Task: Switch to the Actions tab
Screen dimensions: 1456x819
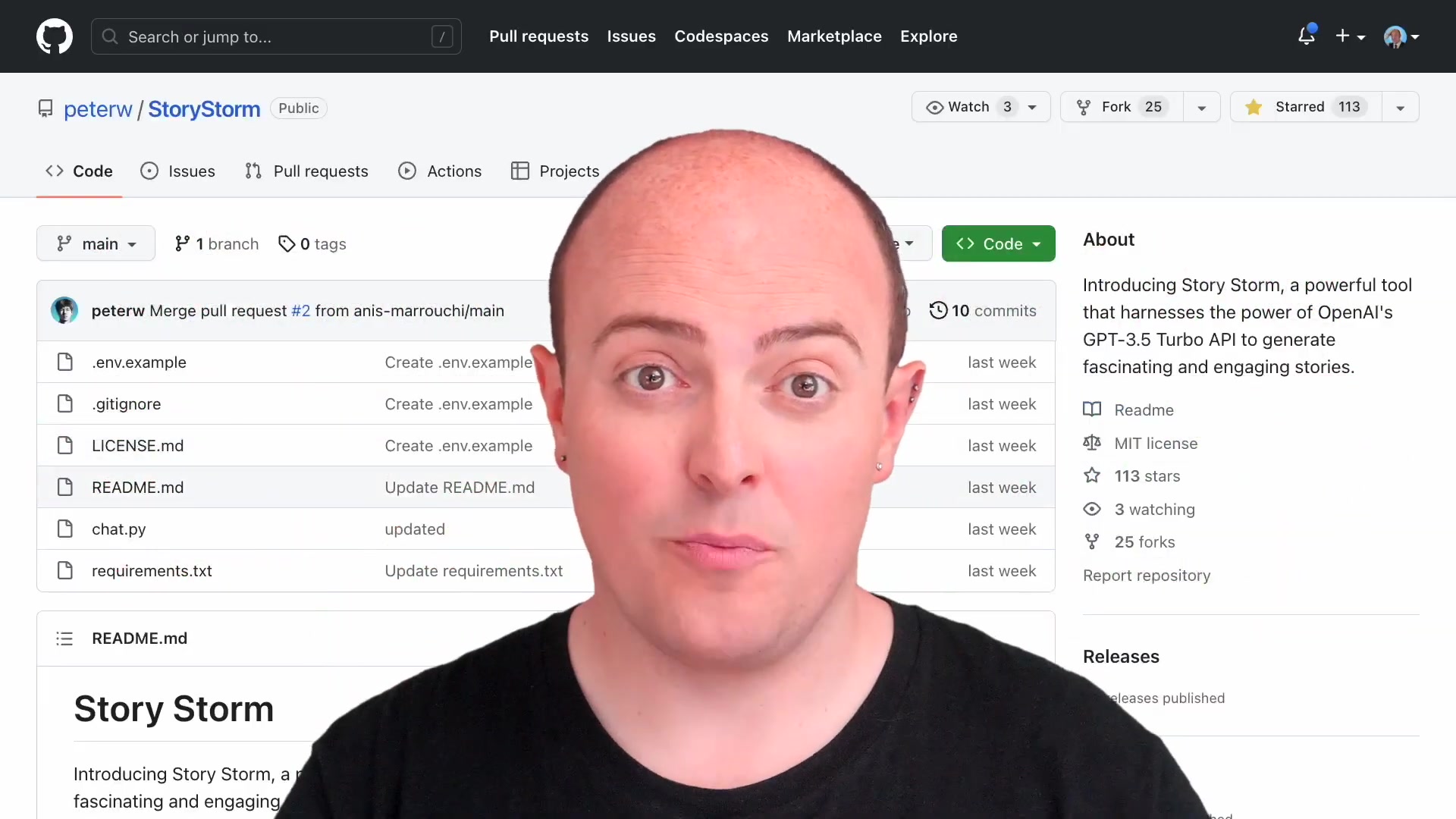Action: coord(440,171)
